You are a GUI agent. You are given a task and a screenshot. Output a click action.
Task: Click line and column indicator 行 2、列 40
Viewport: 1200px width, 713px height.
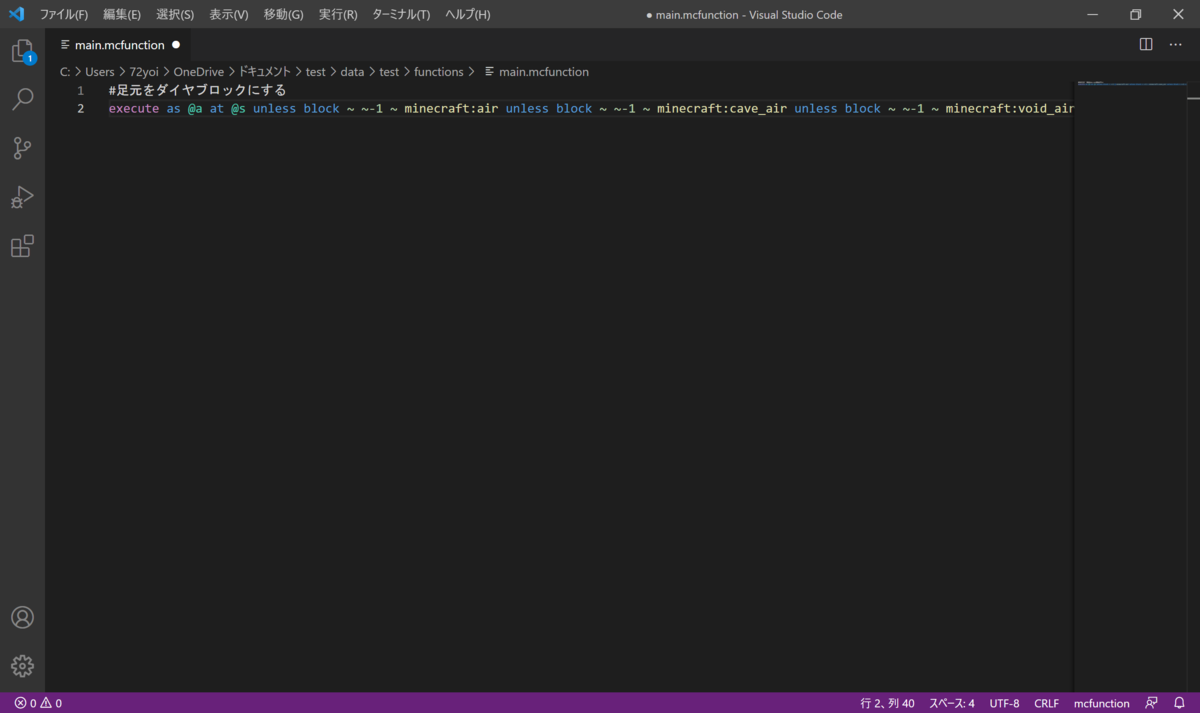(x=887, y=703)
